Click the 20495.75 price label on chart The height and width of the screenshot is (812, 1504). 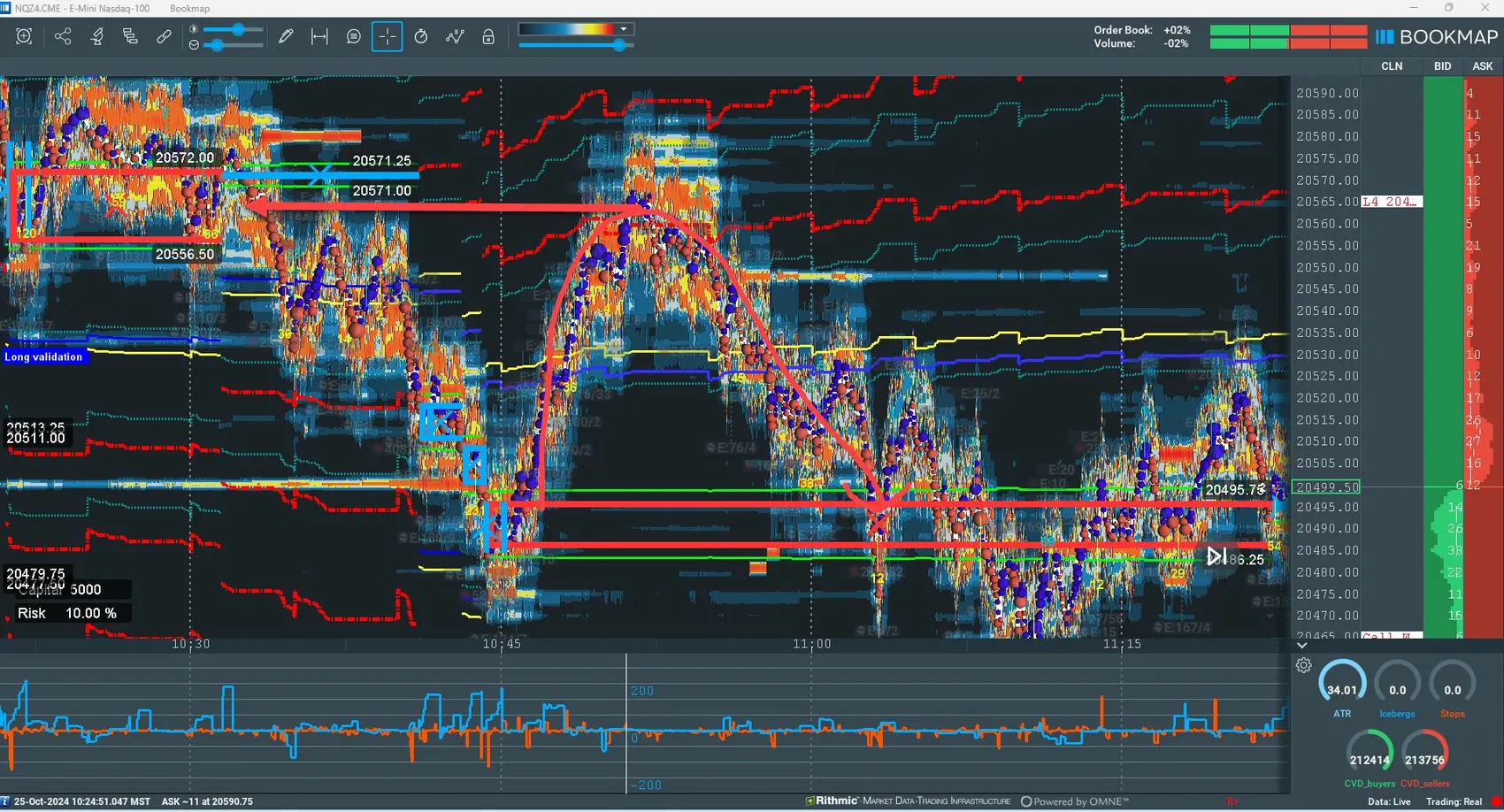coord(1234,489)
